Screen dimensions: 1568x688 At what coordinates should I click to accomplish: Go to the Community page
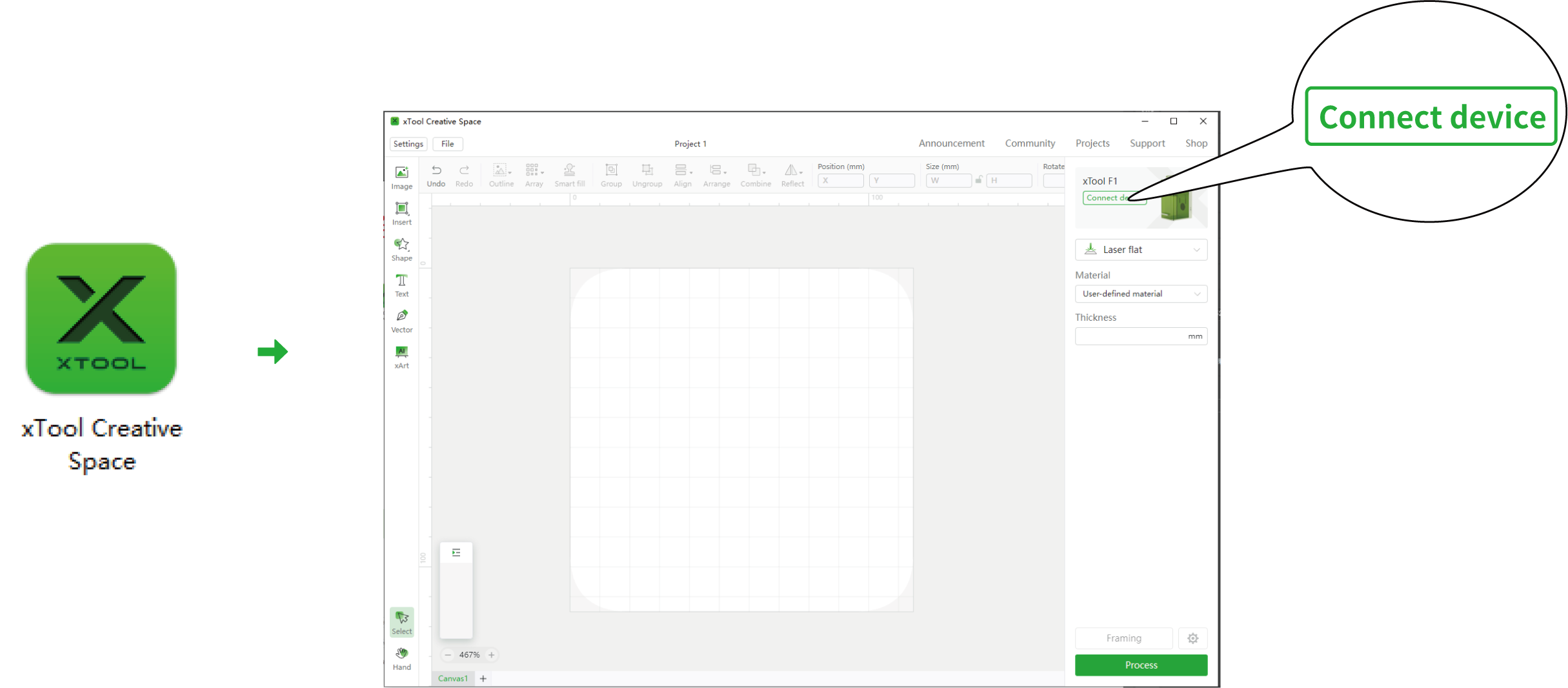coord(1030,143)
